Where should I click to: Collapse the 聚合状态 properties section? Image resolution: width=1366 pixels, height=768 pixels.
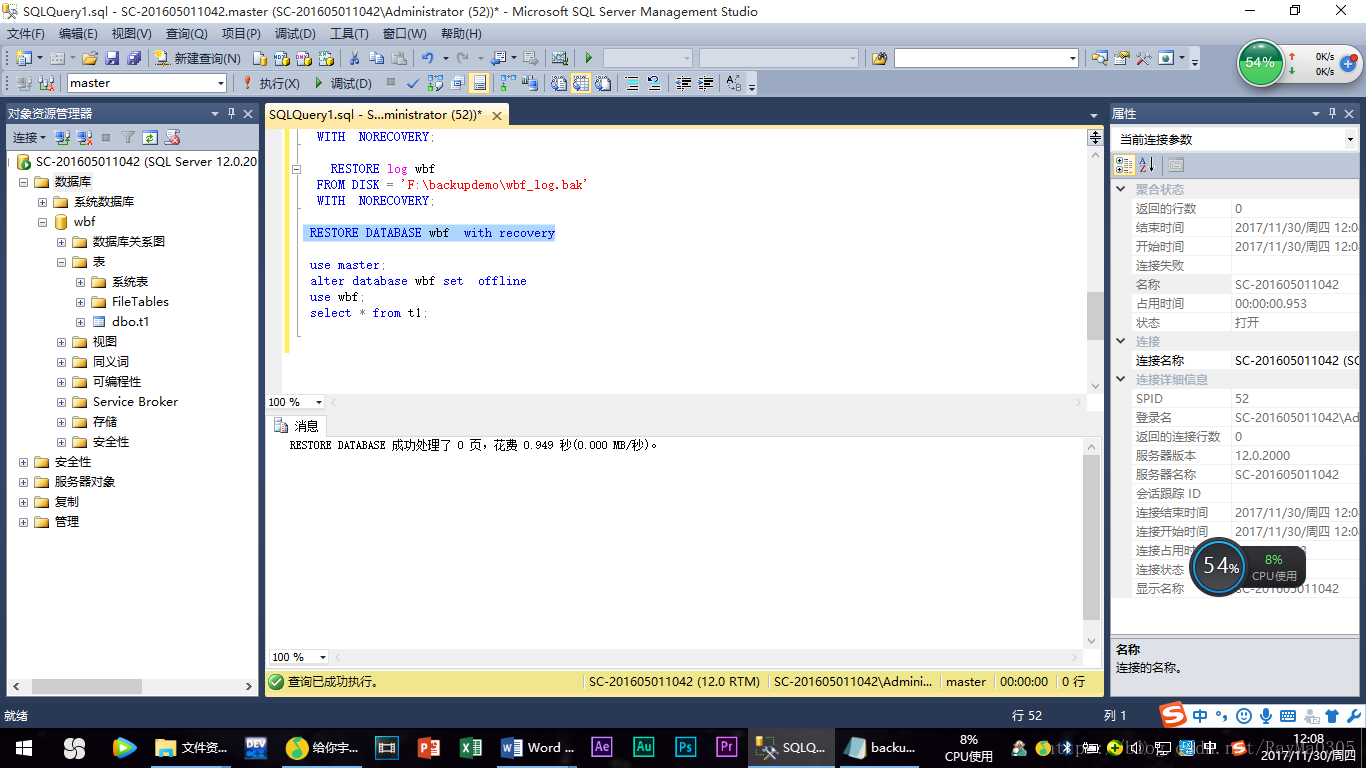pos(1121,189)
